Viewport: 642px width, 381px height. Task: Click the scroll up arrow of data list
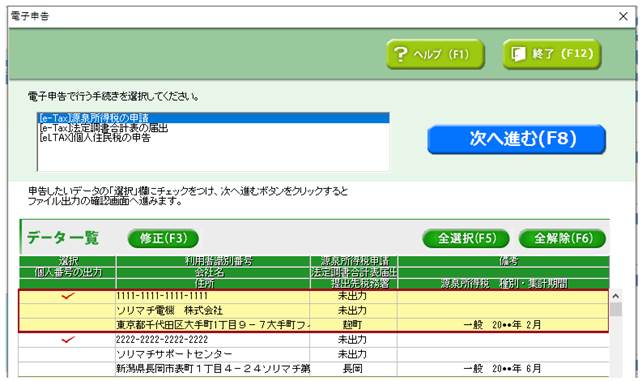[x=615, y=295]
